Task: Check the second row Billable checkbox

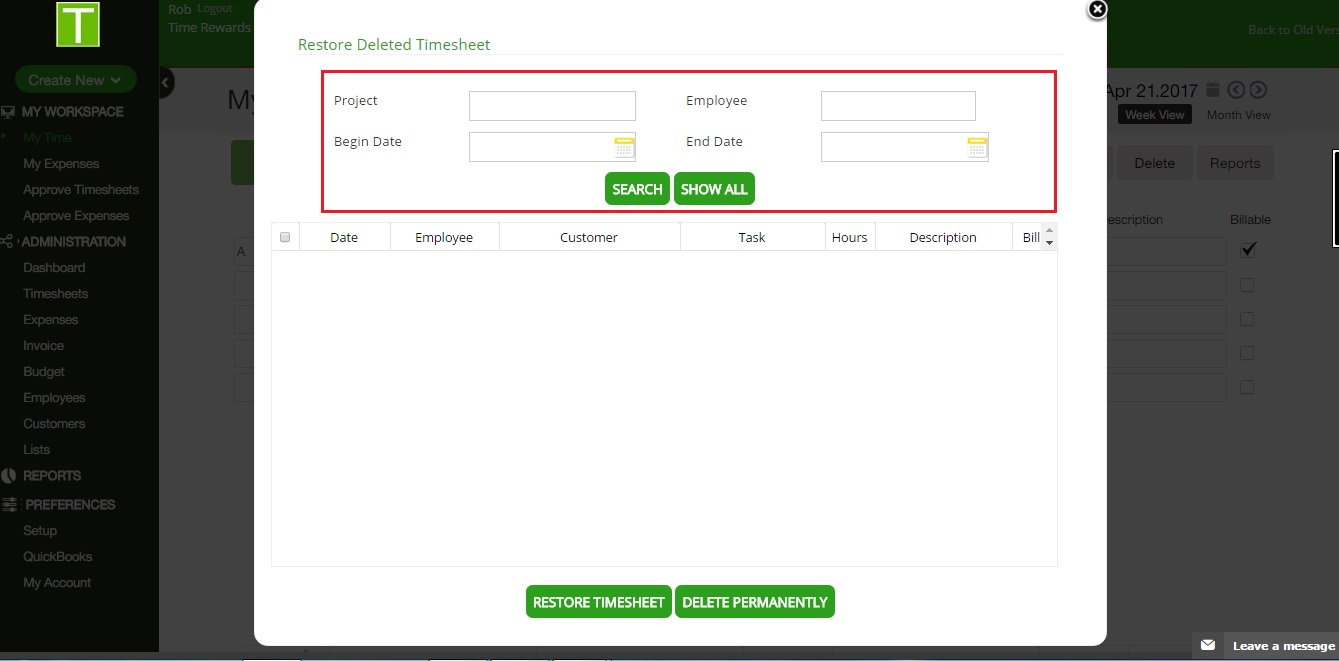Action: (1247, 285)
